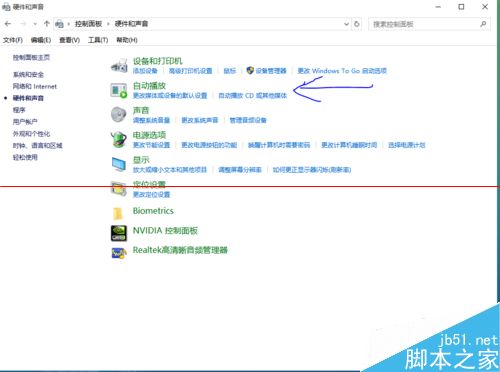Open the Display monitor icon
Viewport: 500px width, 372px height.
(x=119, y=164)
